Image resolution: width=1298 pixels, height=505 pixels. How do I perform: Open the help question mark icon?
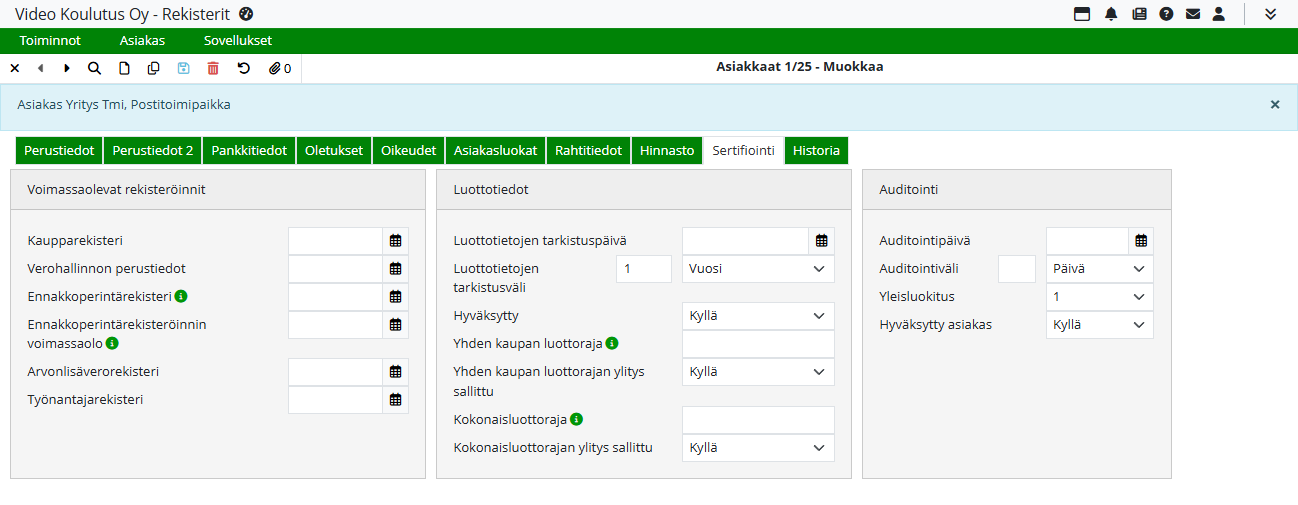point(1166,14)
